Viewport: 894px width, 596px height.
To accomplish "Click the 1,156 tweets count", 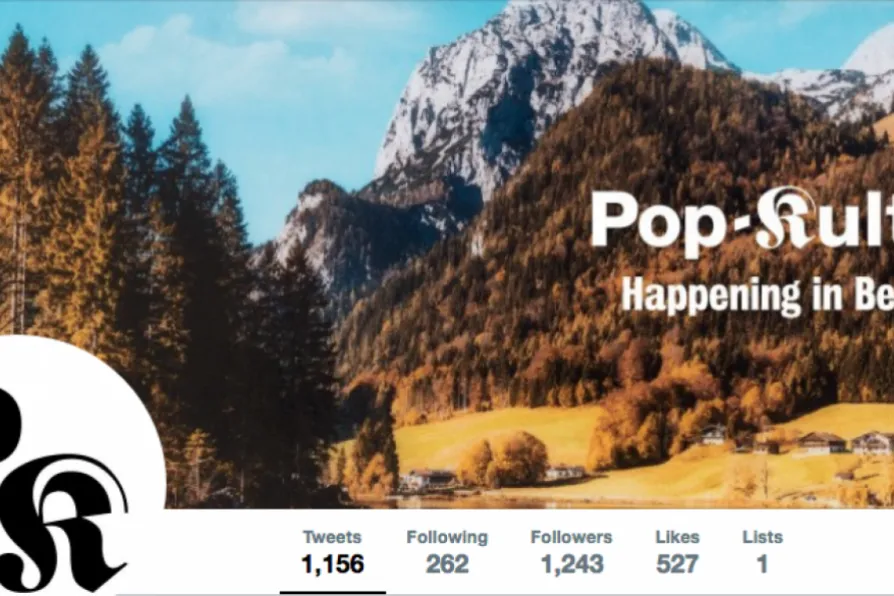I will tap(332, 564).
